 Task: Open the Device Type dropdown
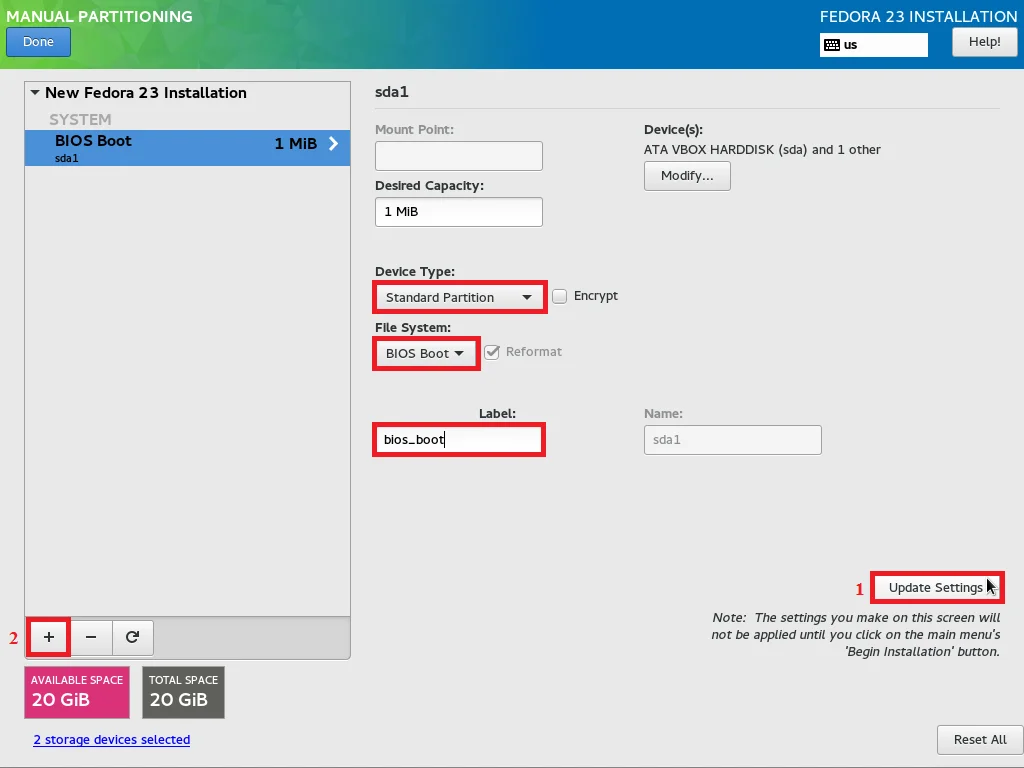point(460,297)
